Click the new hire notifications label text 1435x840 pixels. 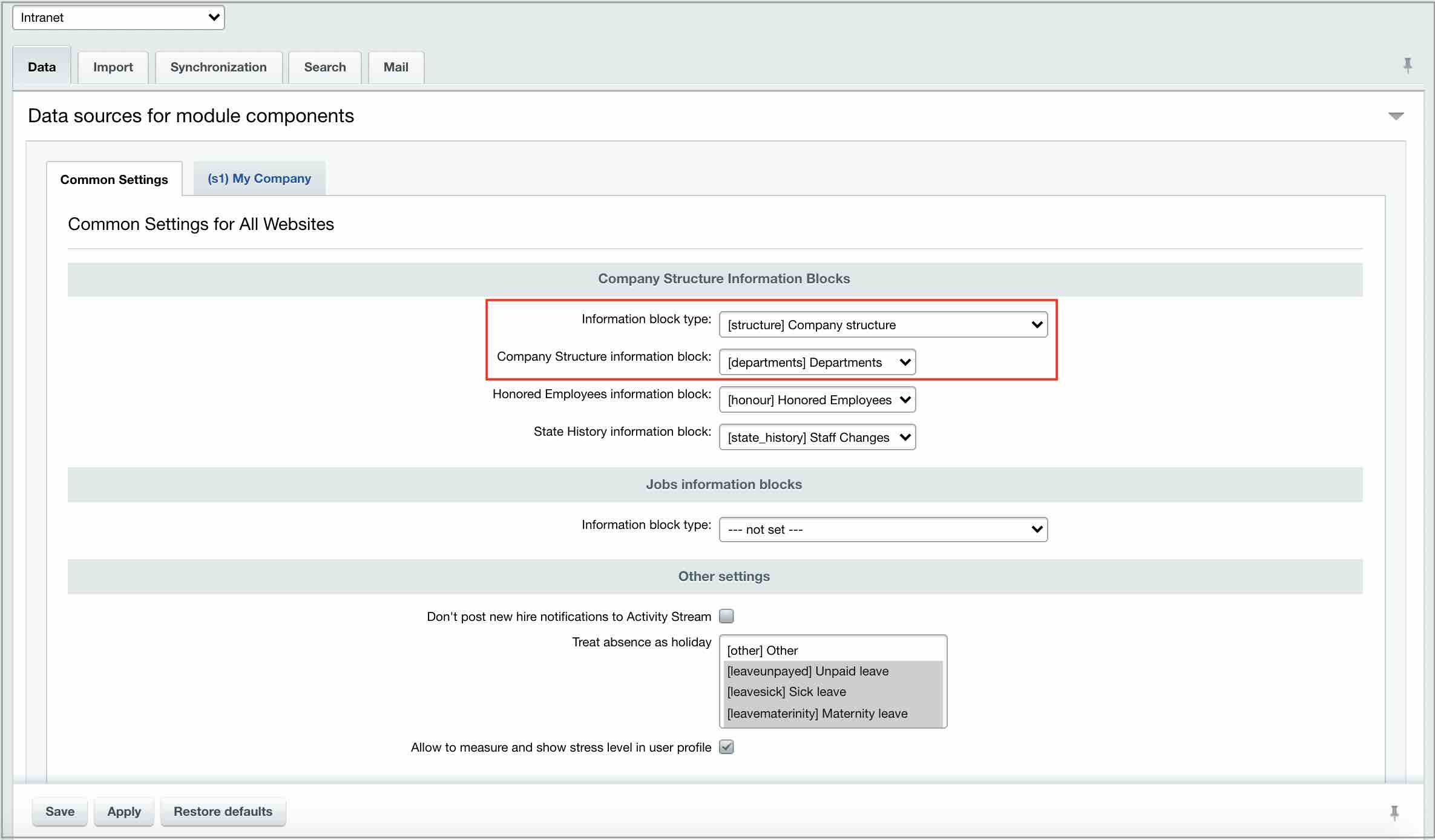coord(569,617)
